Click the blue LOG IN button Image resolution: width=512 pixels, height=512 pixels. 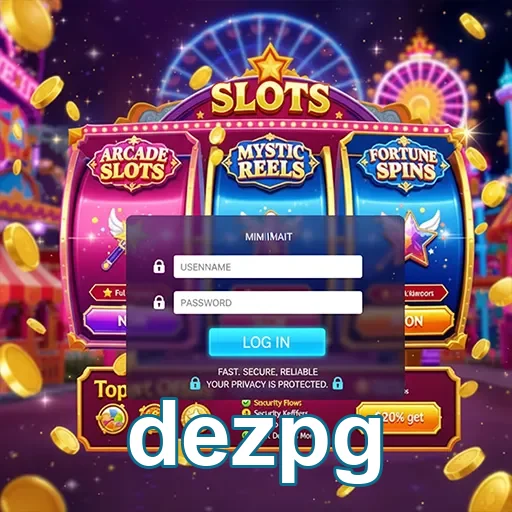pyautogui.click(x=267, y=342)
